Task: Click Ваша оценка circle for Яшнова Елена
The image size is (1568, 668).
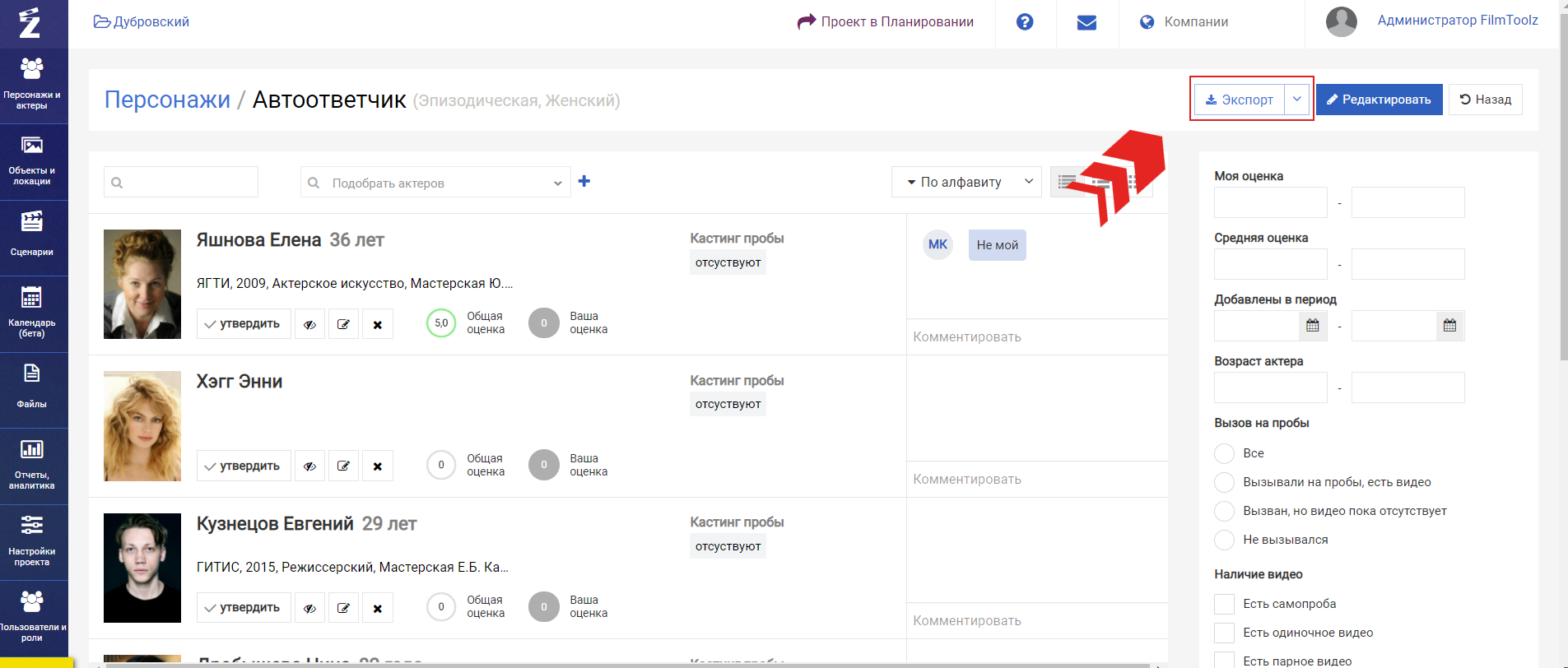Action: [x=544, y=323]
